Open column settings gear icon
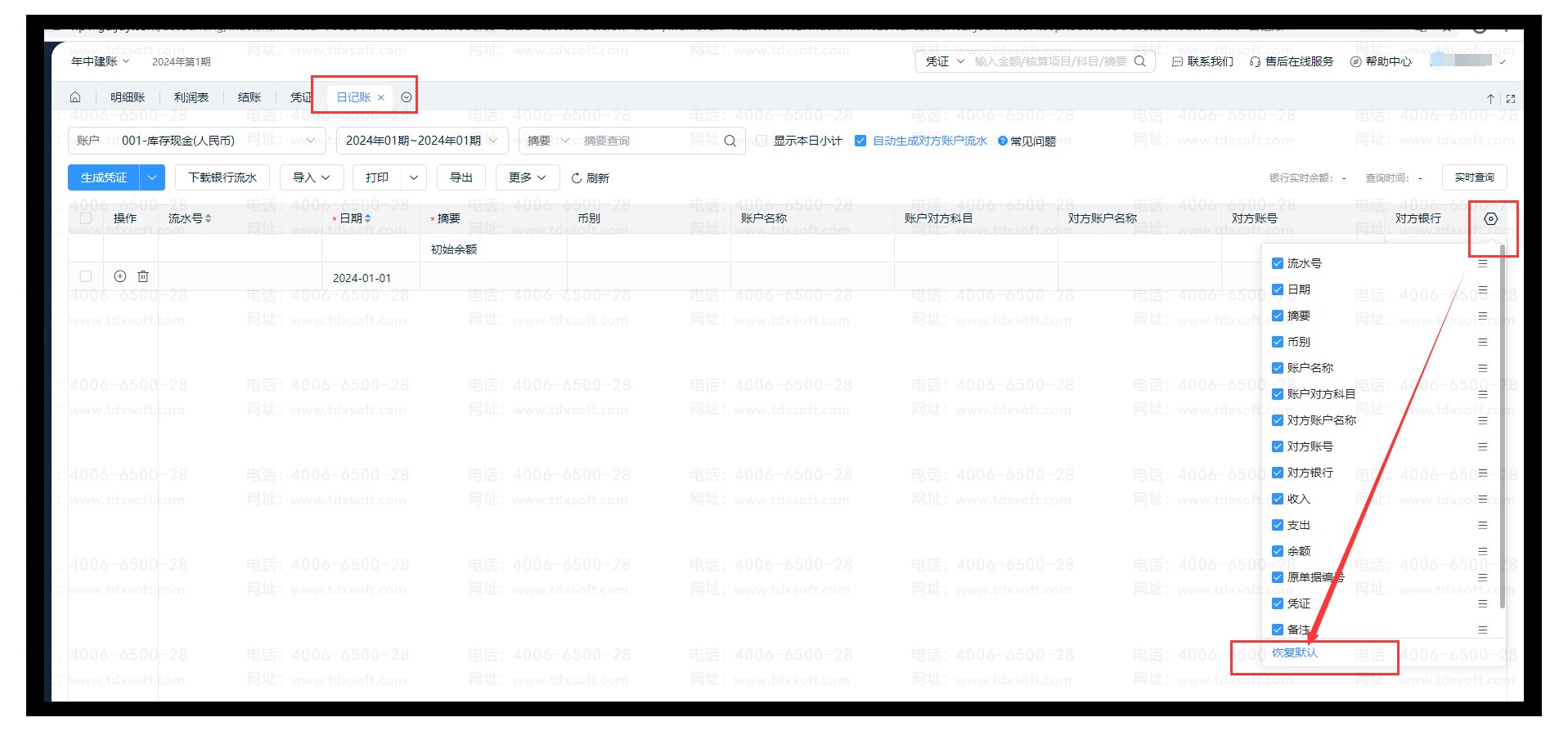Screen dimensions: 1568x731 [x=1490, y=219]
